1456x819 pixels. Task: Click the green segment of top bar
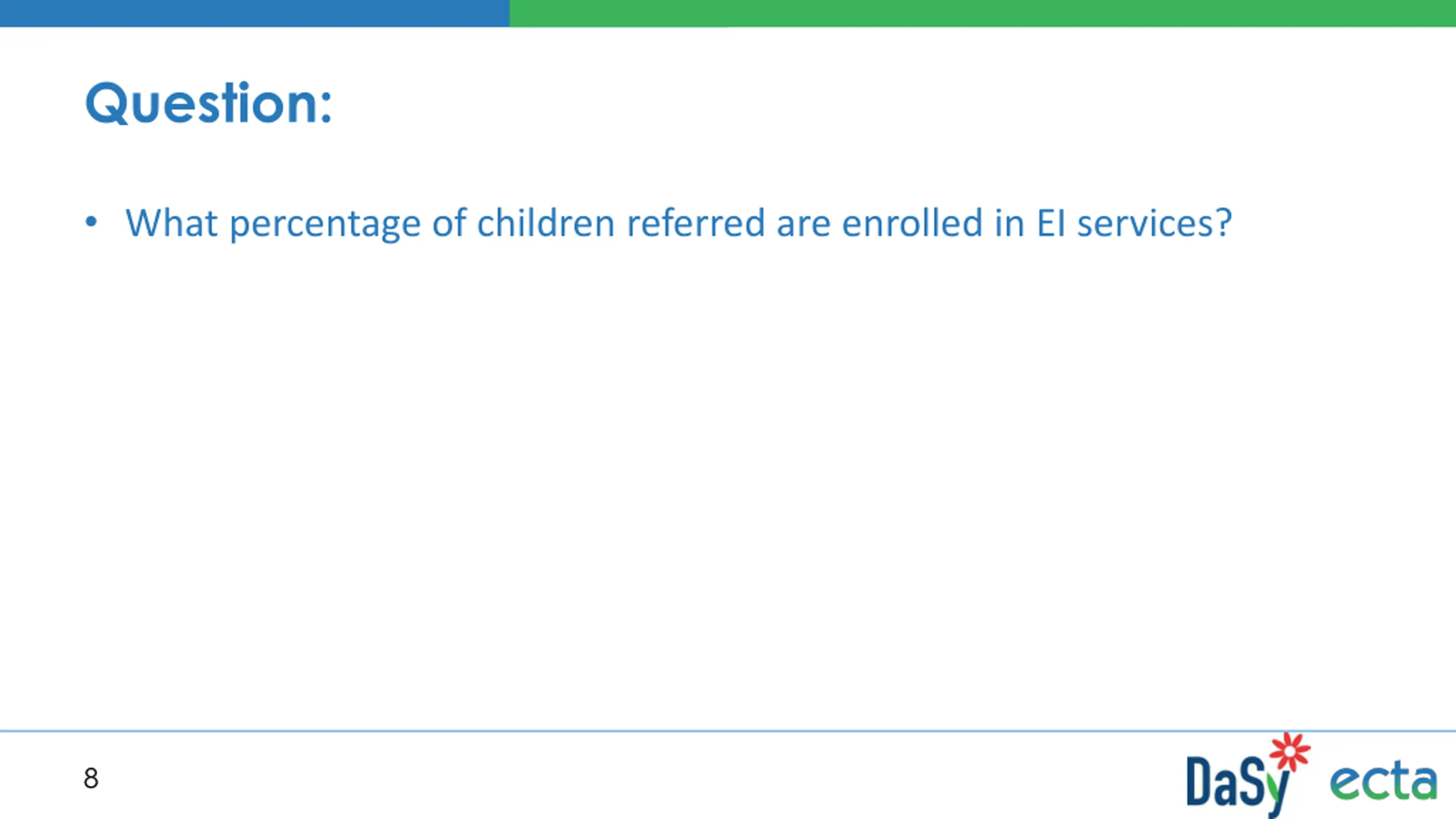pyautogui.click(x=982, y=13)
